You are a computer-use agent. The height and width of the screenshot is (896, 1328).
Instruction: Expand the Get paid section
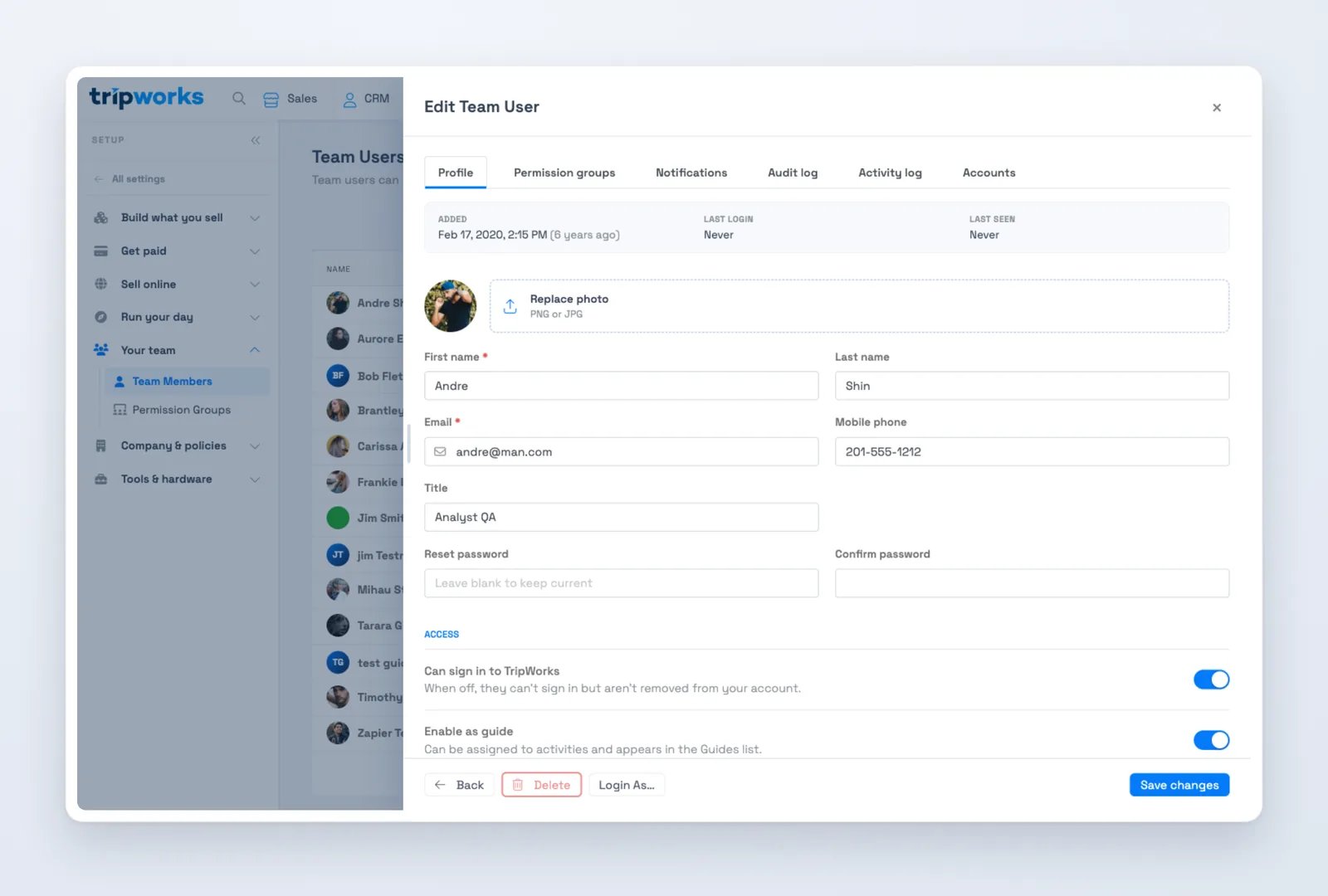point(255,251)
